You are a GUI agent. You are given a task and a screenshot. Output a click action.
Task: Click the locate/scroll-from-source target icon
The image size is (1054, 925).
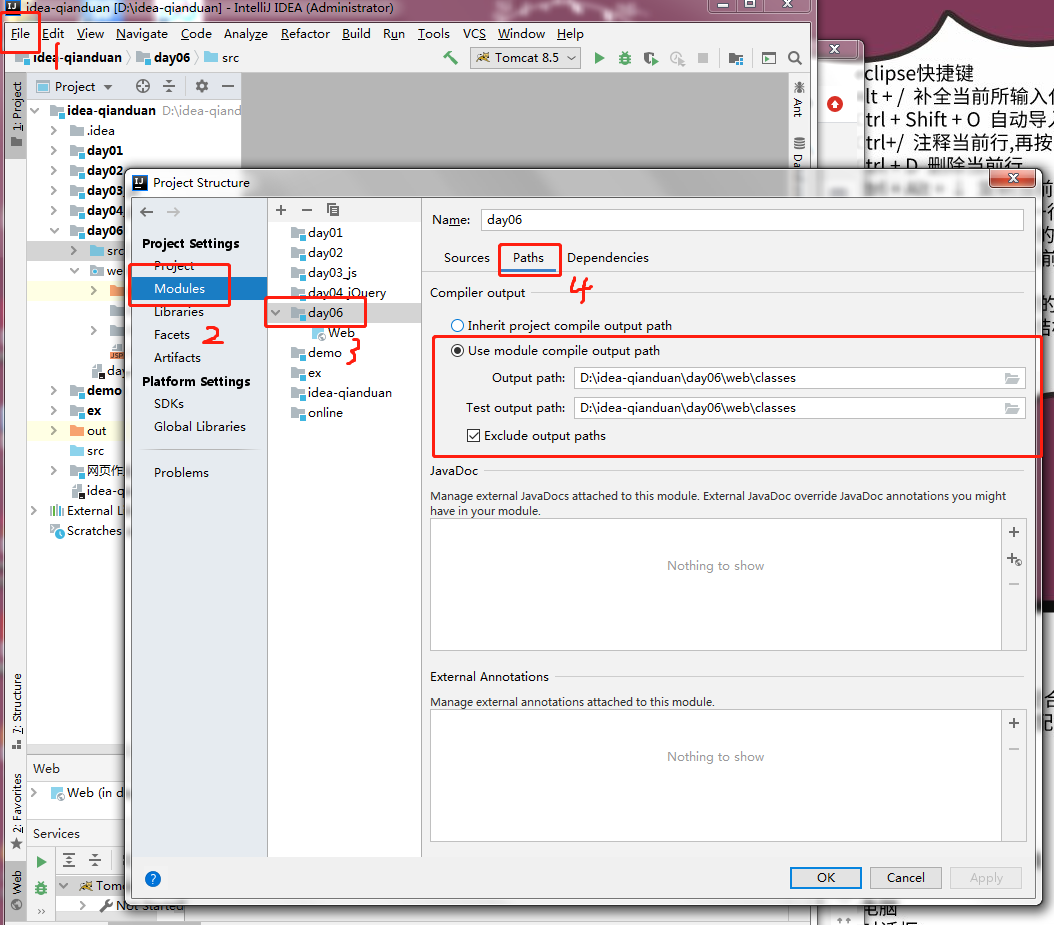143,86
